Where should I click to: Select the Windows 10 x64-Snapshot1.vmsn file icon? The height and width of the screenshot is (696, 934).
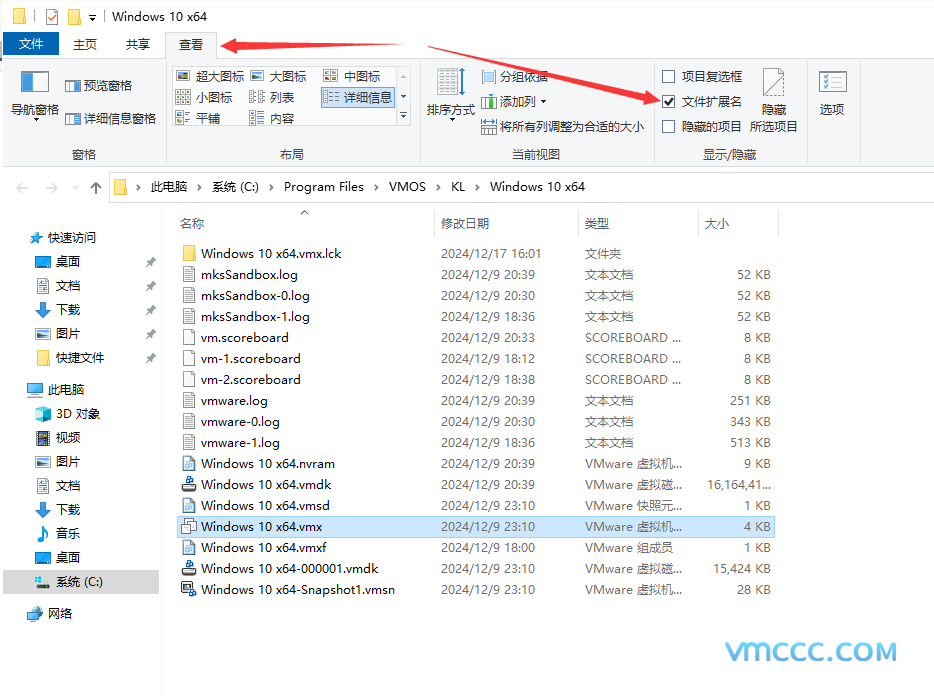click(x=189, y=589)
